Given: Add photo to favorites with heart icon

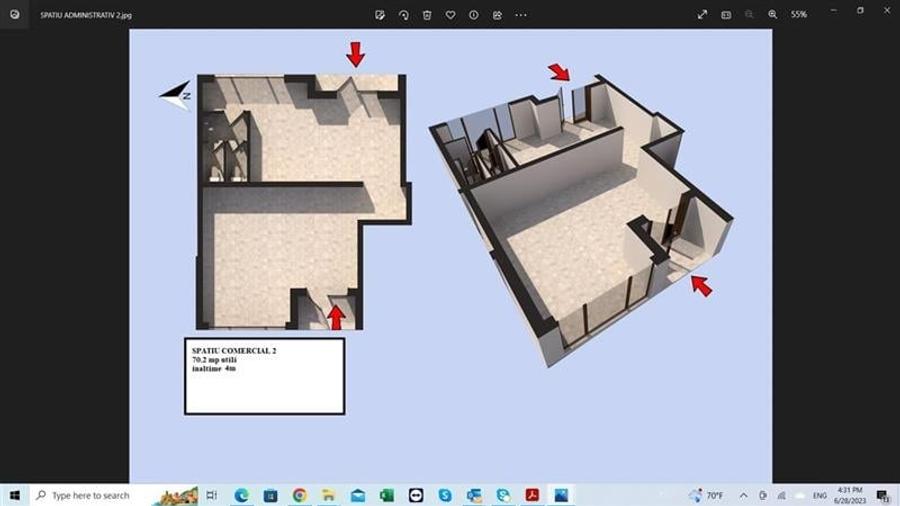Looking at the screenshot, I should [450, 15].
